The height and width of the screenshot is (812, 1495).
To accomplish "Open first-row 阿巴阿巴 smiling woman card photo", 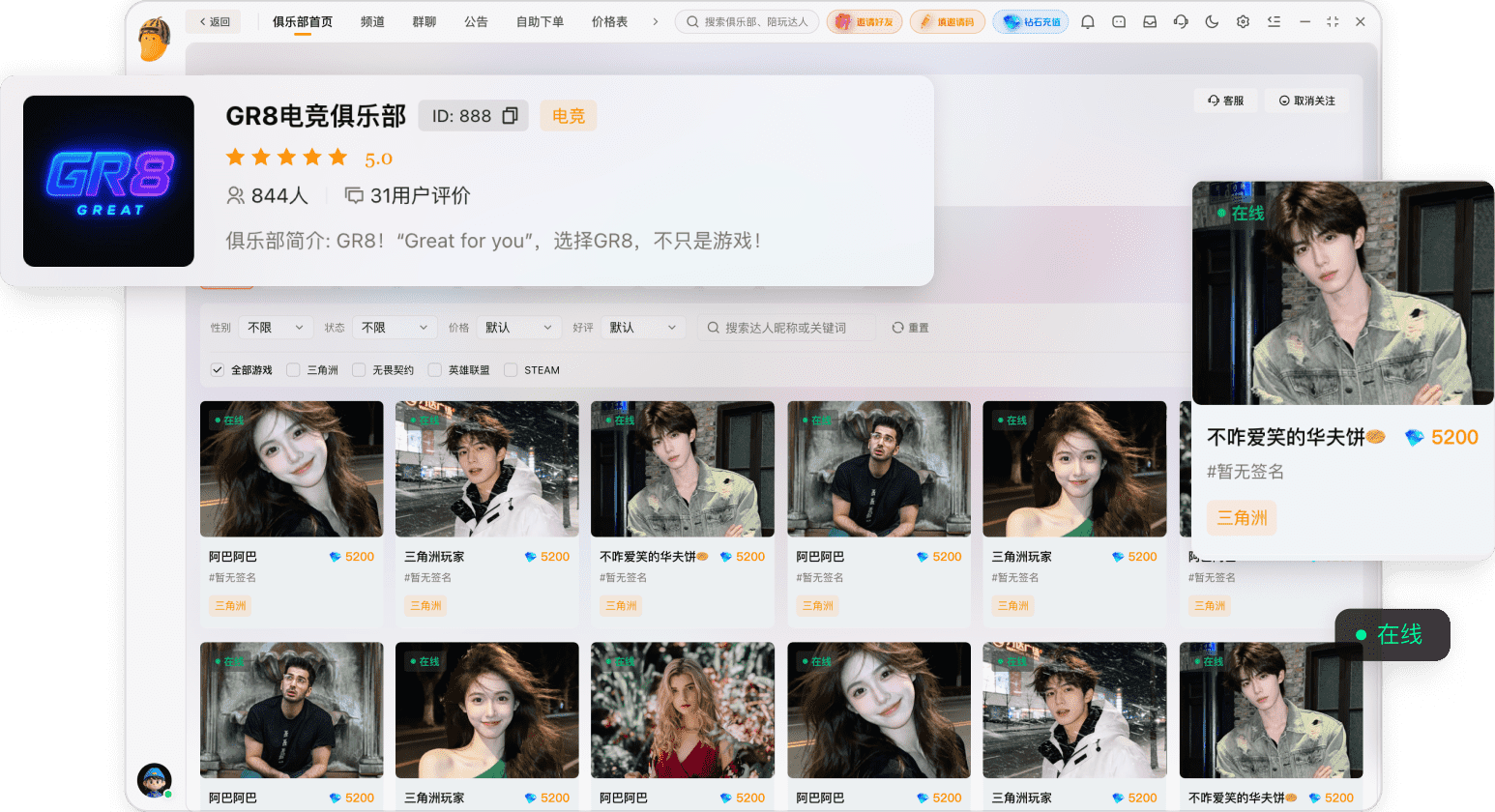I will click(x=292, y=469).
